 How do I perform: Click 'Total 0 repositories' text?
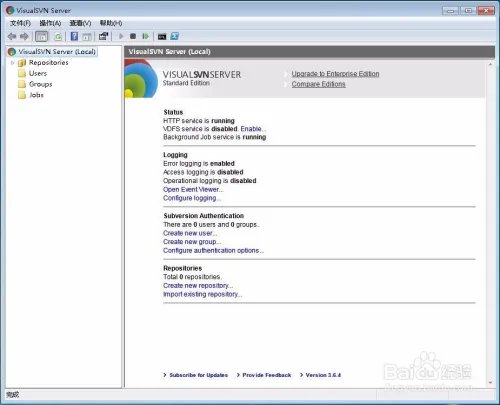pos(192,277)
